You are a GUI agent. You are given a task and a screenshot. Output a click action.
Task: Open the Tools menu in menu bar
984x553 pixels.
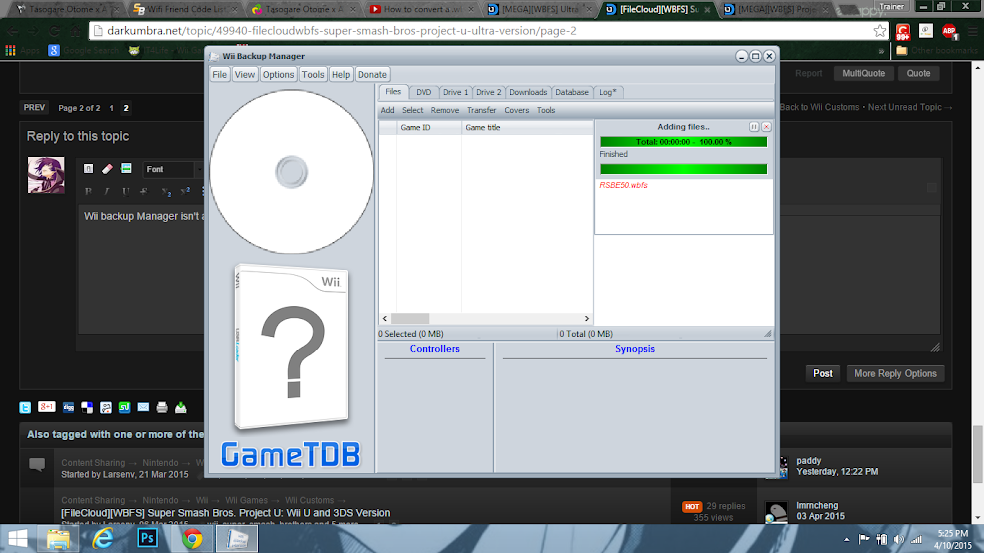click(x=313, y=74)
